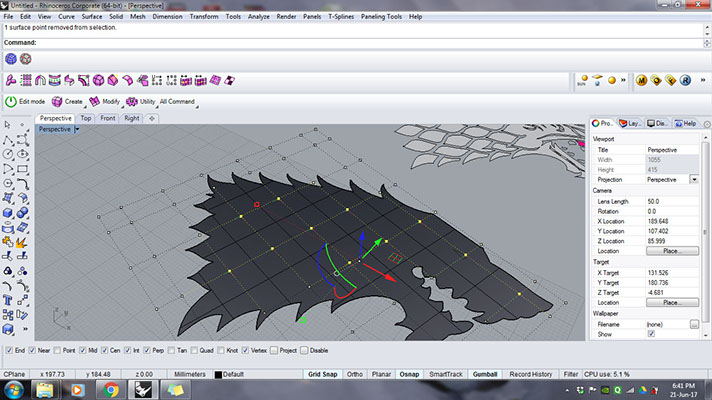Select the Boolean union spheres tool
The width and height of the screenshot is (712, 400).
point(22,212)
